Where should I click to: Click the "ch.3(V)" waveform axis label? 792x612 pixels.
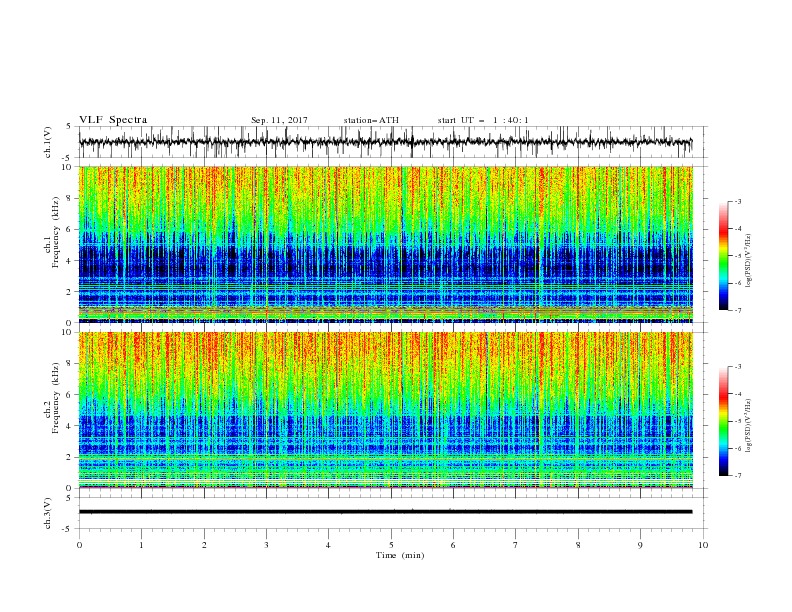tap(48, 513)
